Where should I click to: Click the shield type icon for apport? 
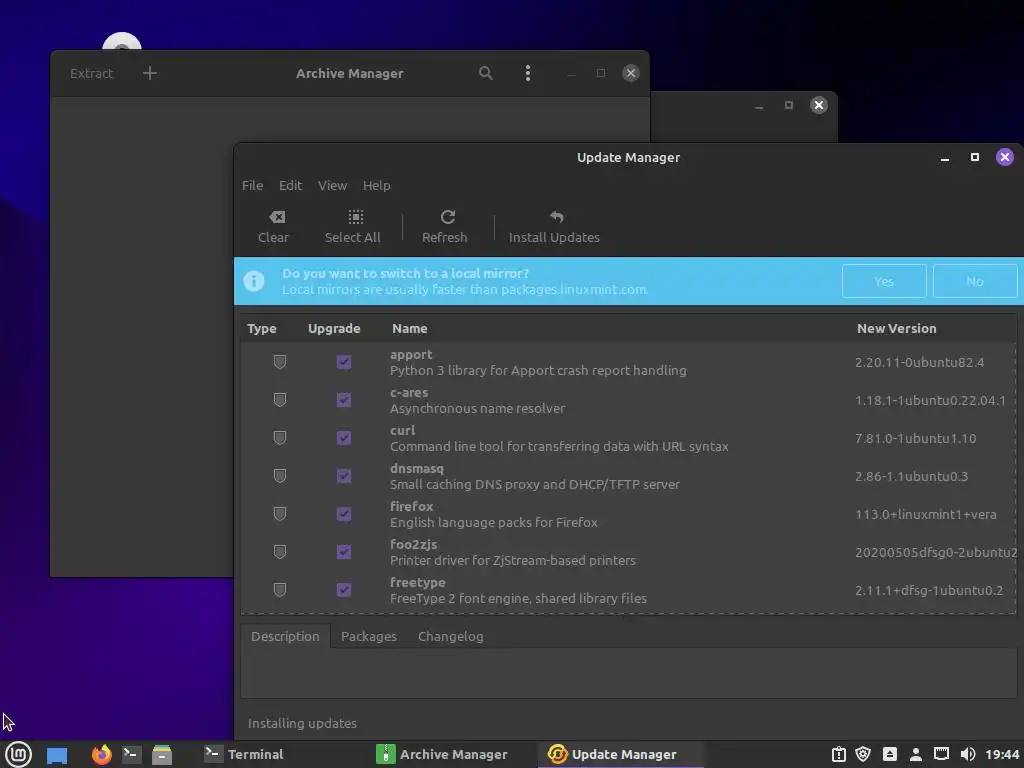(x=280, y=362)
